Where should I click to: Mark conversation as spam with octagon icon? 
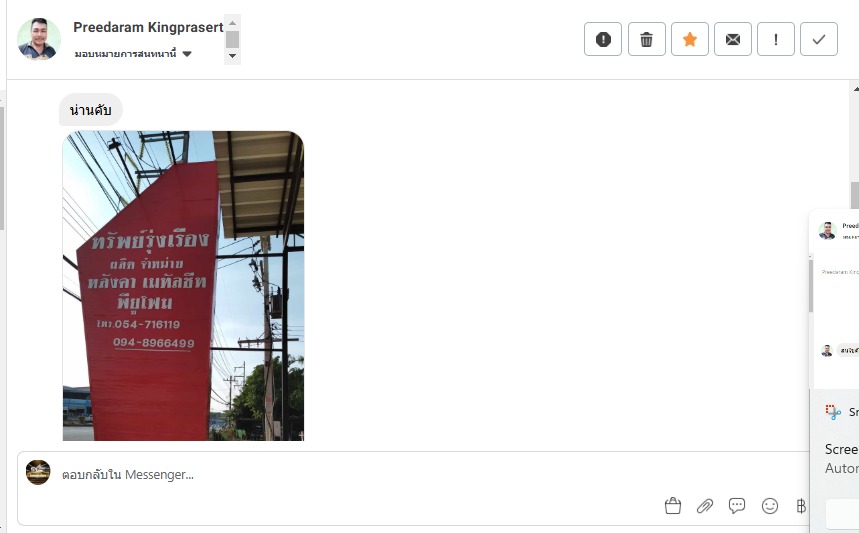click(603, 39)
